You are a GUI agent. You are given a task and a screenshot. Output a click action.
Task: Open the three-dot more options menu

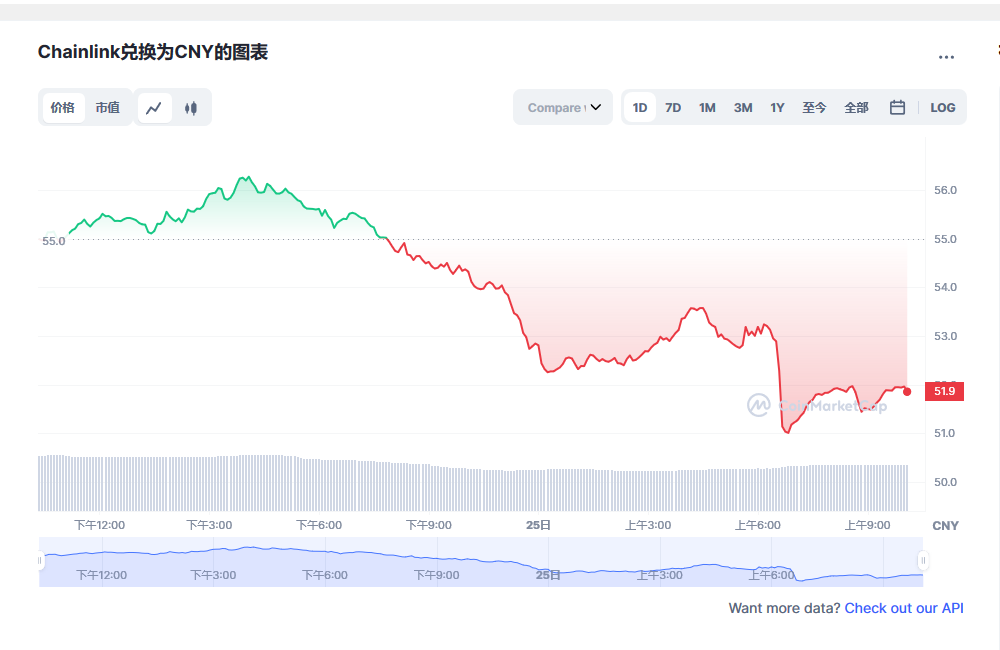click(946, 57)
